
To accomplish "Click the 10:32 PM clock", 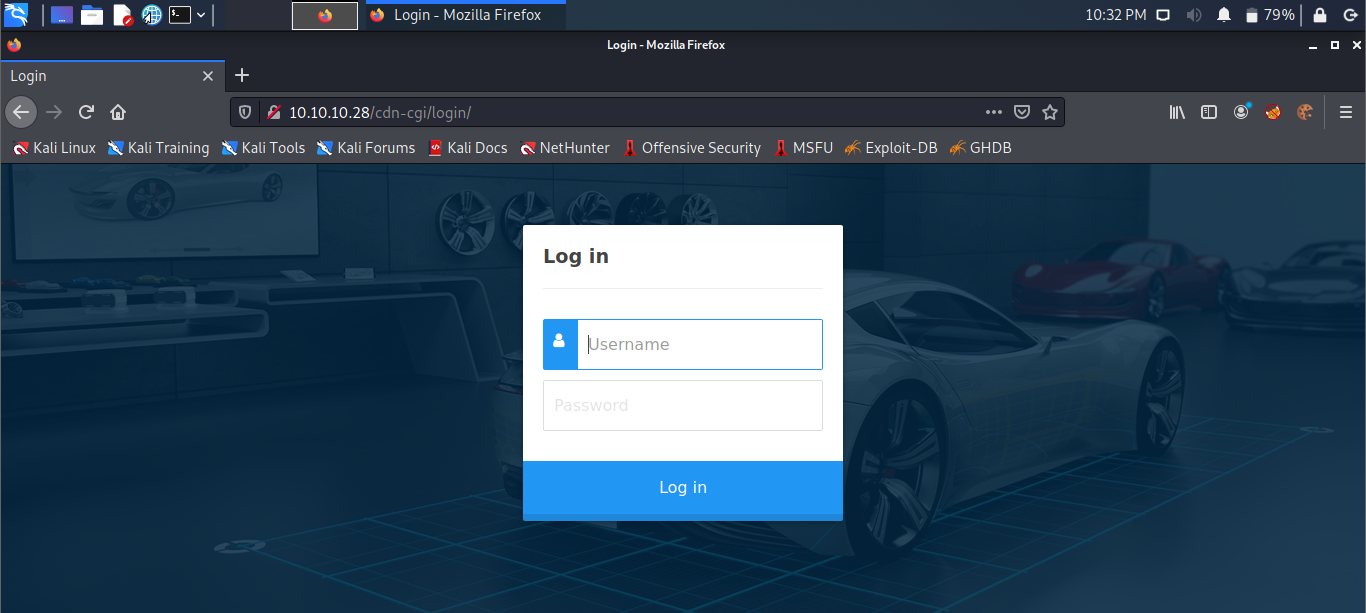I will 1115,15.
